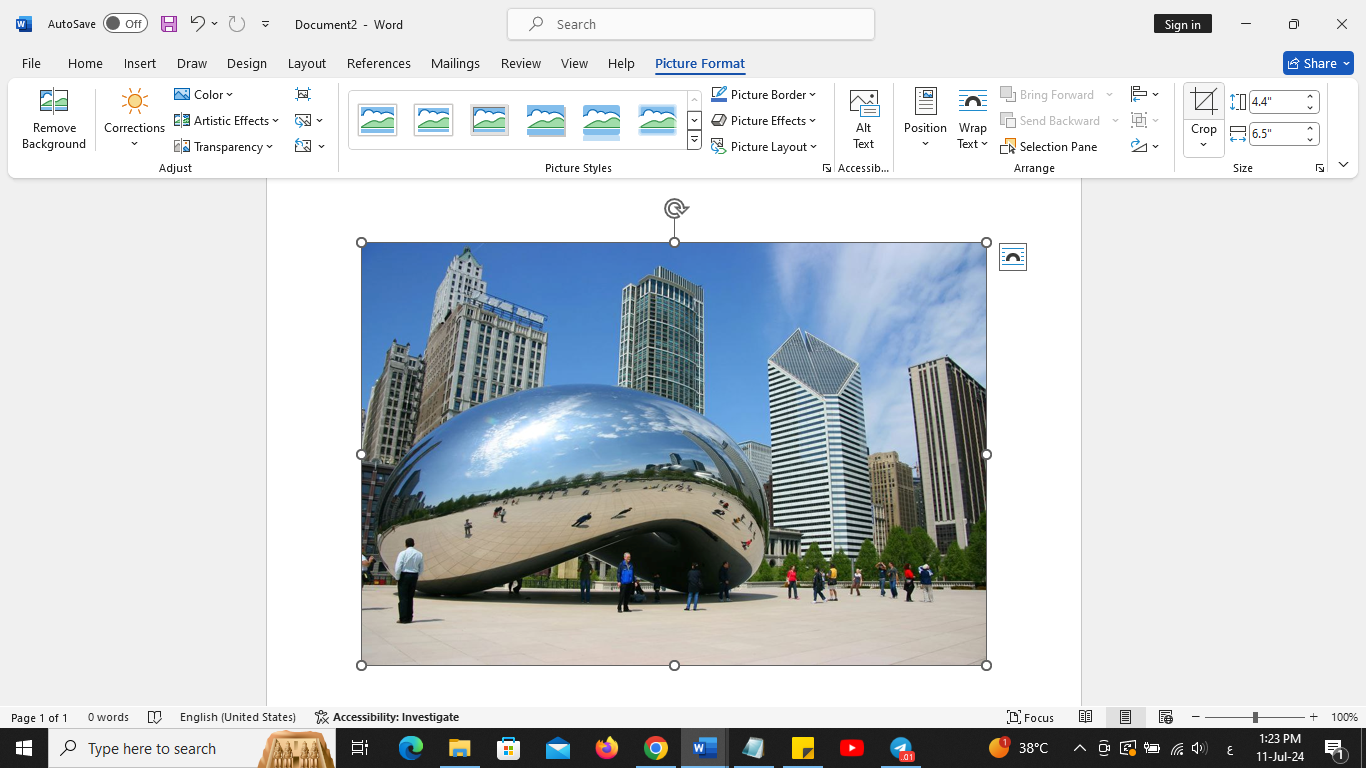Switch to the Layout tab
Viewport: 1366px width, 768px height.
pyautogui.click(x=307, y=63)
